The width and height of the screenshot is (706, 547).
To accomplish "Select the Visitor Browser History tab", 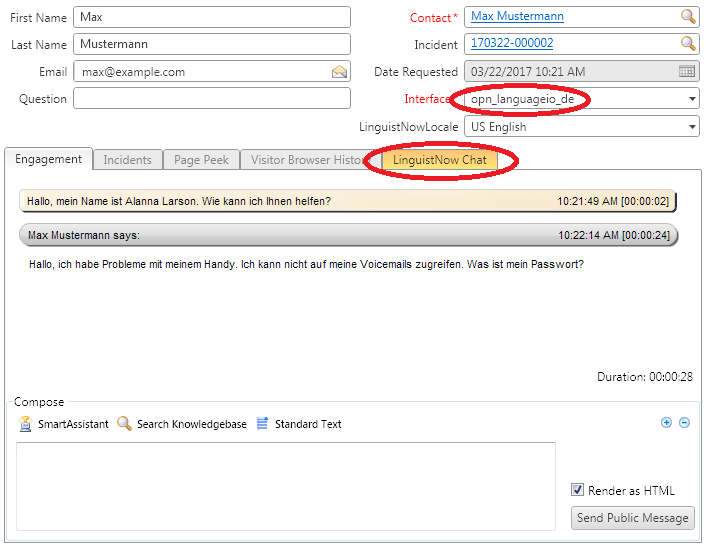I will pos(305,160).
